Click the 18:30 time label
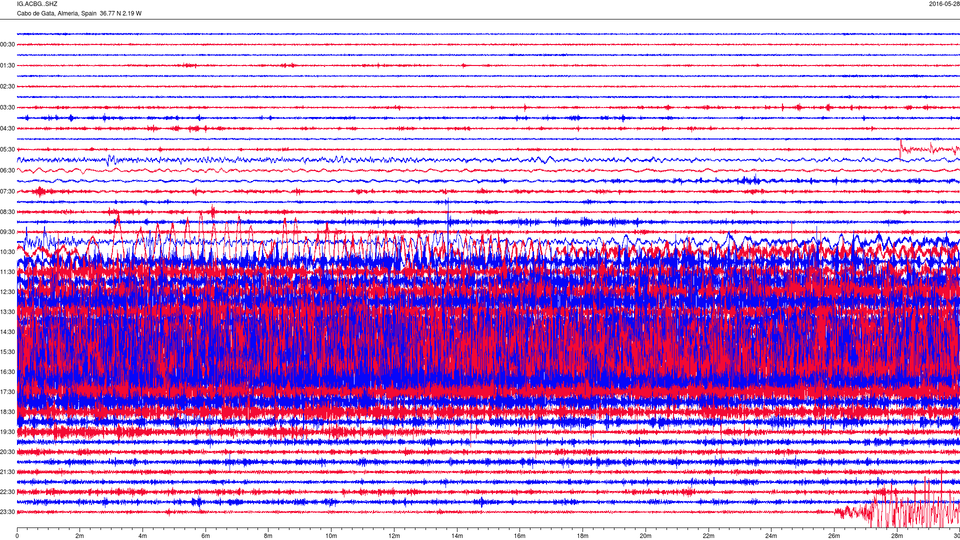 point(7,412)
